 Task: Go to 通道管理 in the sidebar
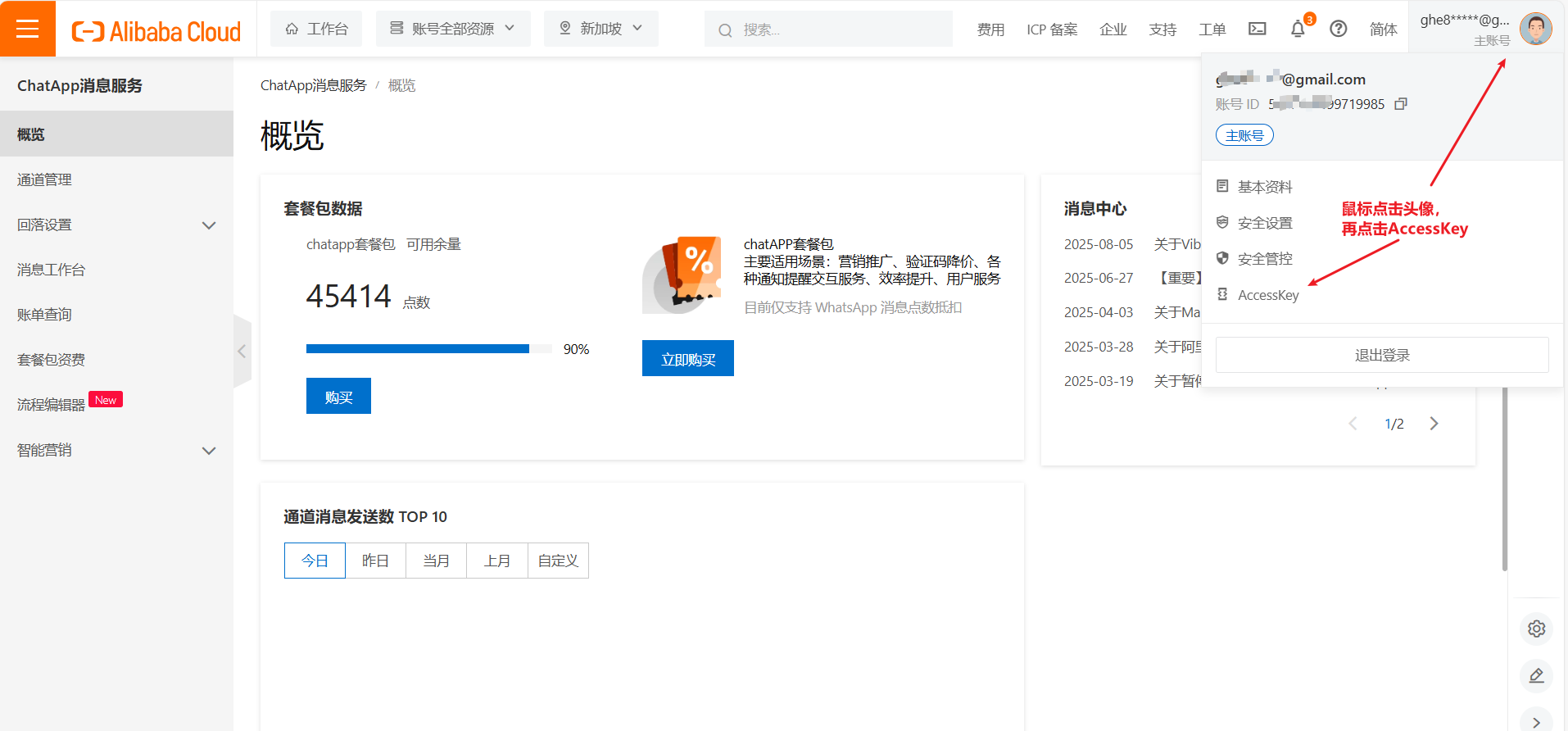point(45,179)
